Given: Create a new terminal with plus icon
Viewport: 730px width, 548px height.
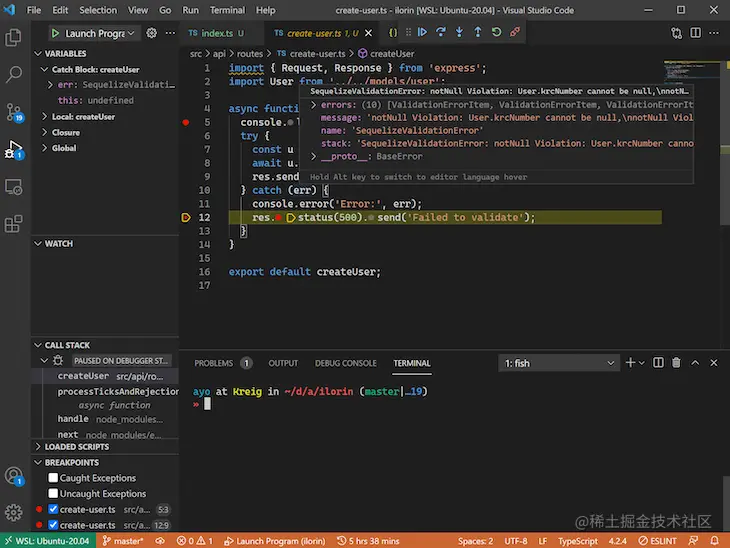Looking at the screenshot, I should [x=630, y=363].
